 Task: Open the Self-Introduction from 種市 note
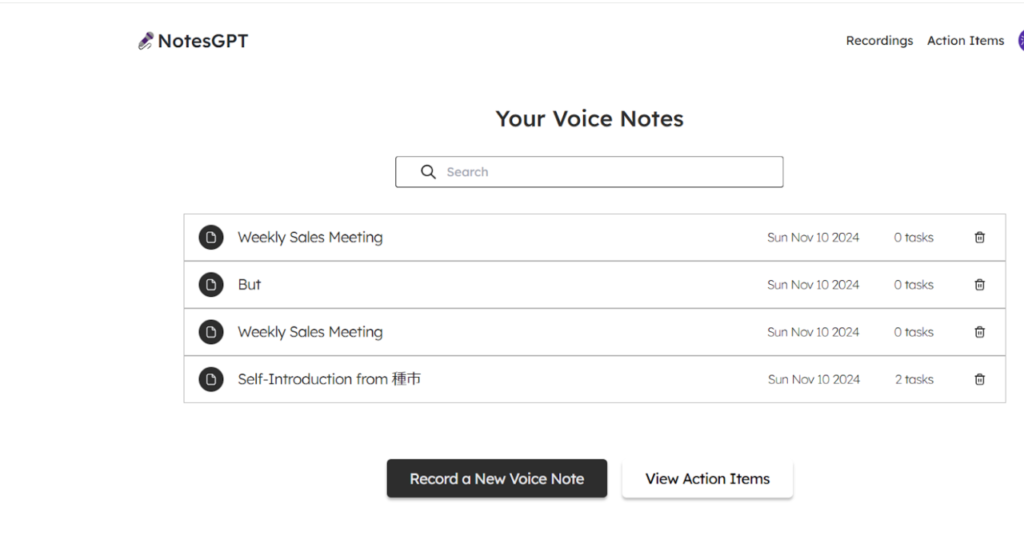click(x=594, y=379)
